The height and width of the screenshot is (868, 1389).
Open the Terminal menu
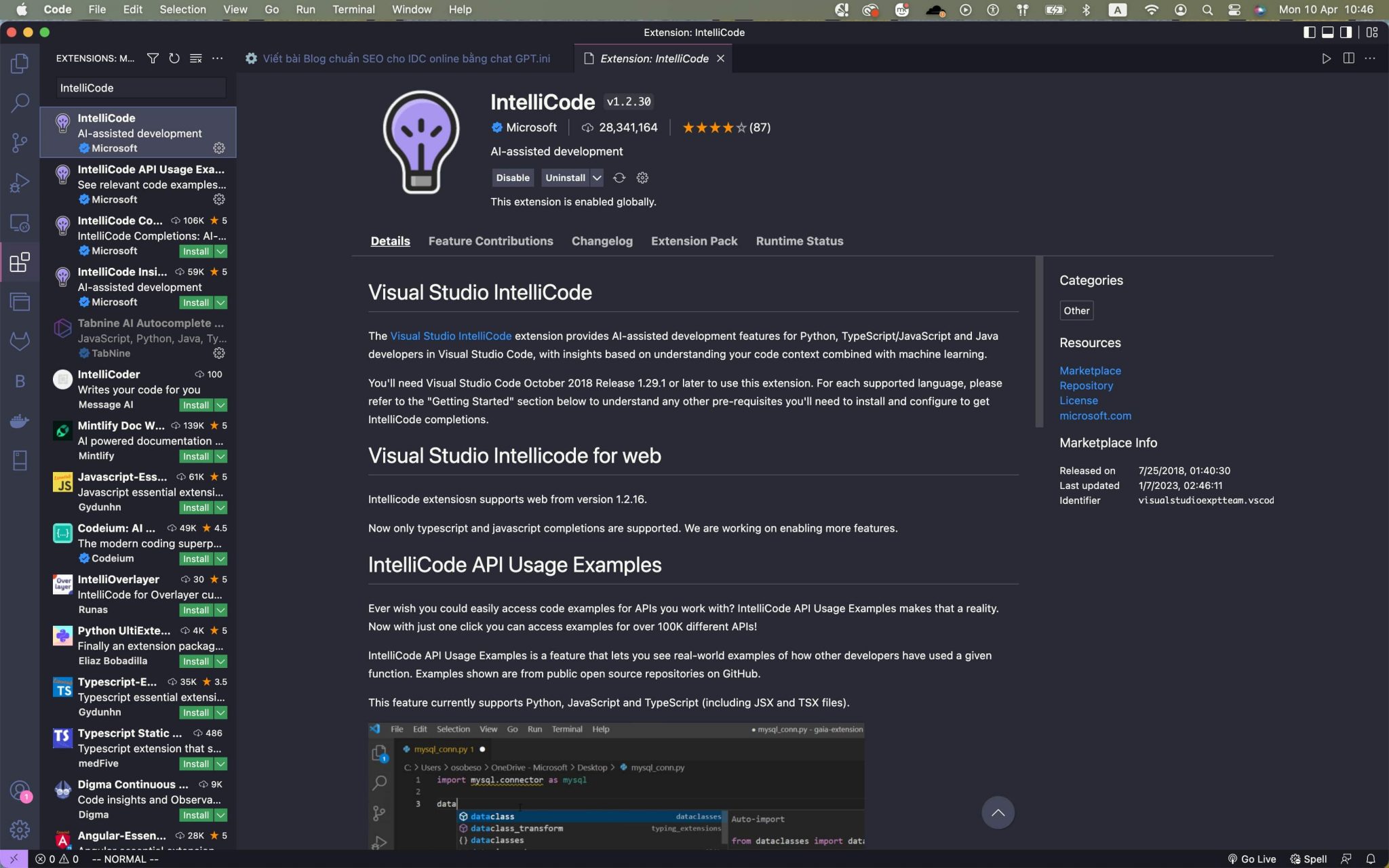(x=353, y=9)
